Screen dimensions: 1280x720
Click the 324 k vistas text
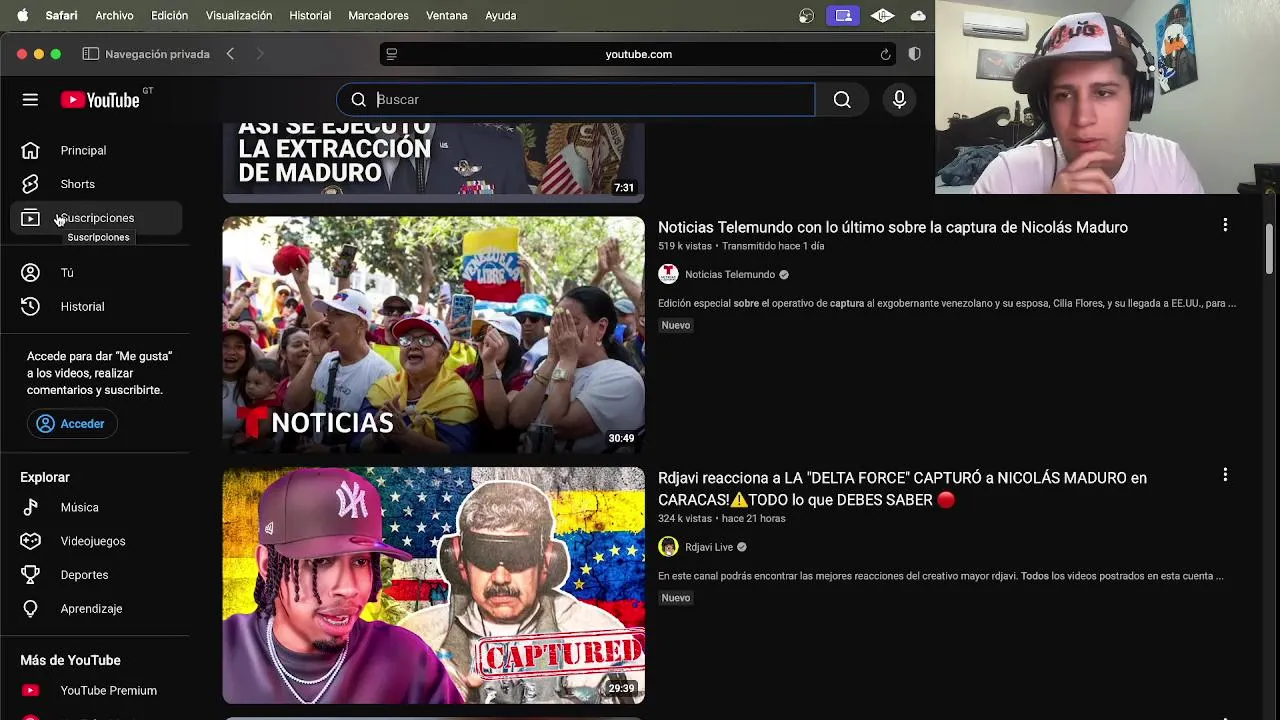(685, 518)
